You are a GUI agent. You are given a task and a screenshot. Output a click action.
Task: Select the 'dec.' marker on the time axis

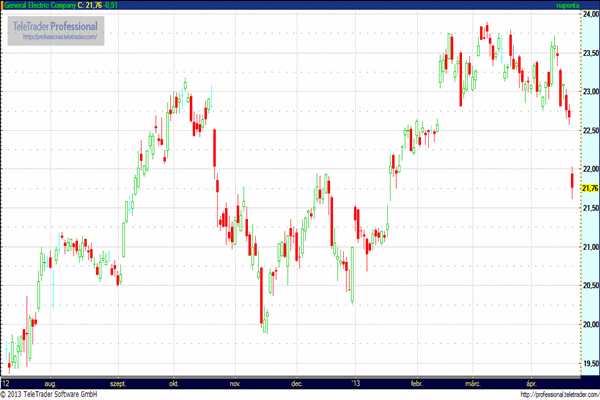296,382
